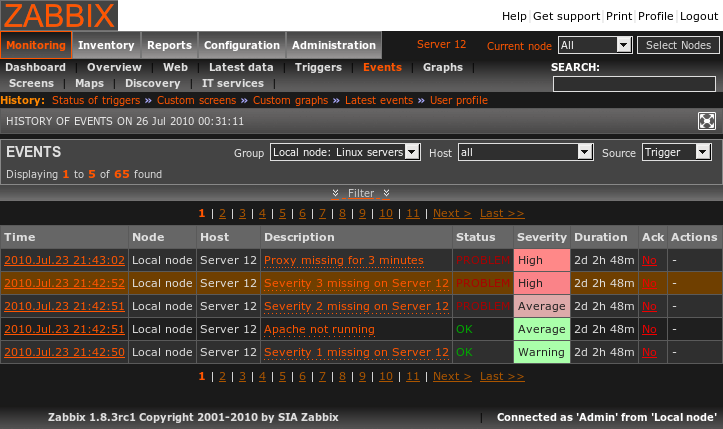
Task: Click Ack No for Apache not running
Action: [x=649, y=329]
